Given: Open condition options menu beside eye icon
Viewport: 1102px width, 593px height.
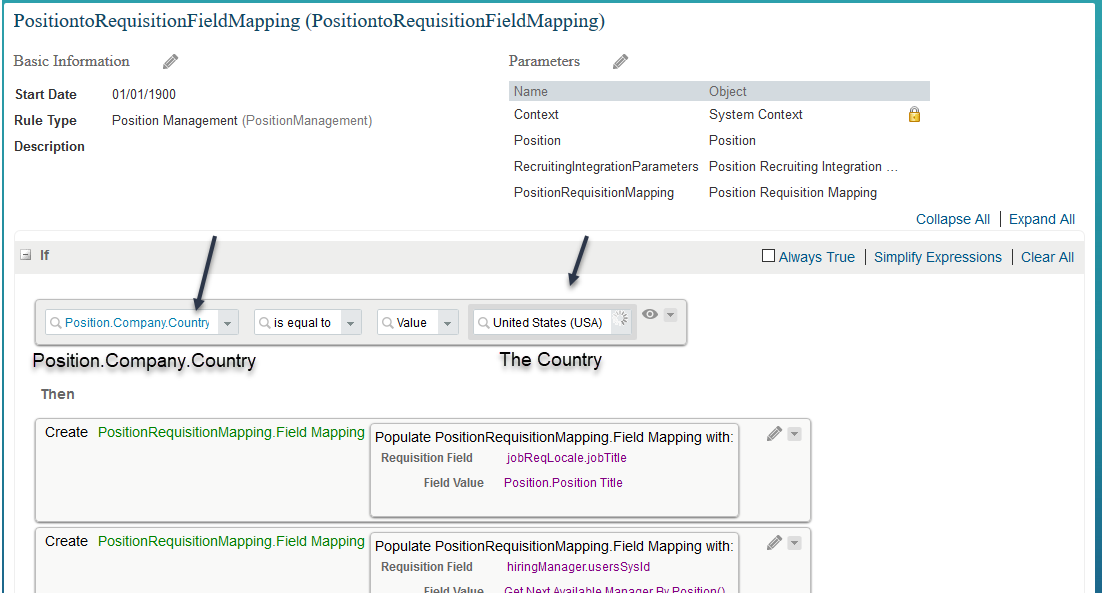Looking at the screenshot, I should pos(670,315).
